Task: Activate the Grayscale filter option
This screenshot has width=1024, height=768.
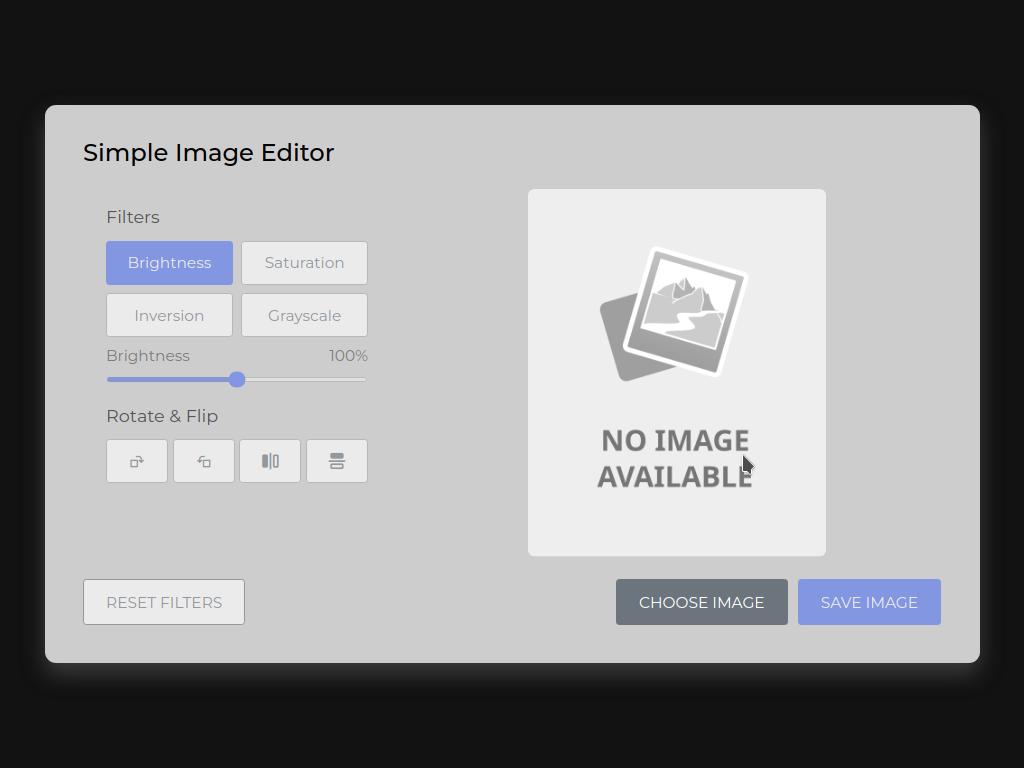Action: pos(304,316)
